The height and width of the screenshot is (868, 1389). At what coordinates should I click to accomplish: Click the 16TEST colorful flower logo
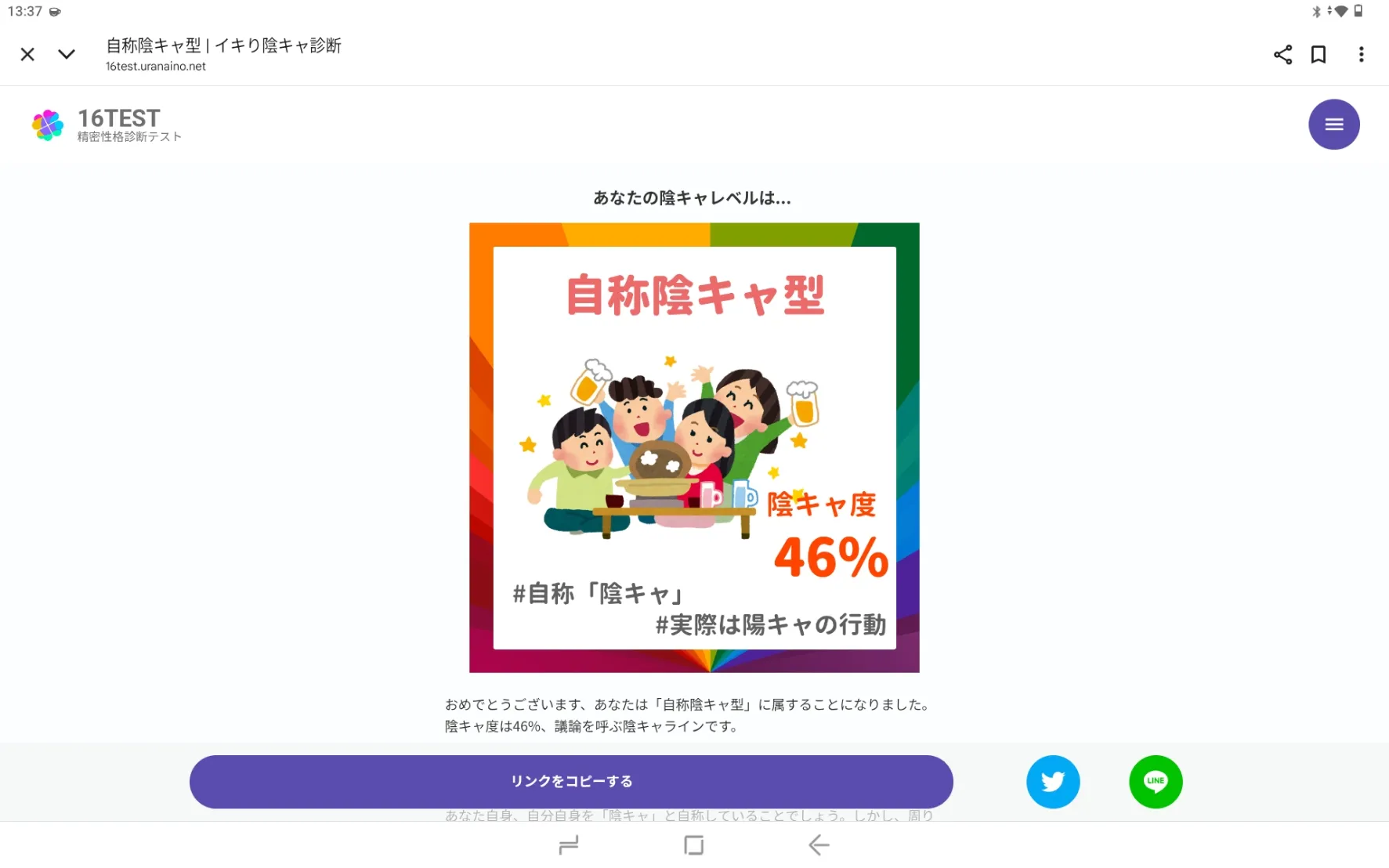[x=48, y=125]
